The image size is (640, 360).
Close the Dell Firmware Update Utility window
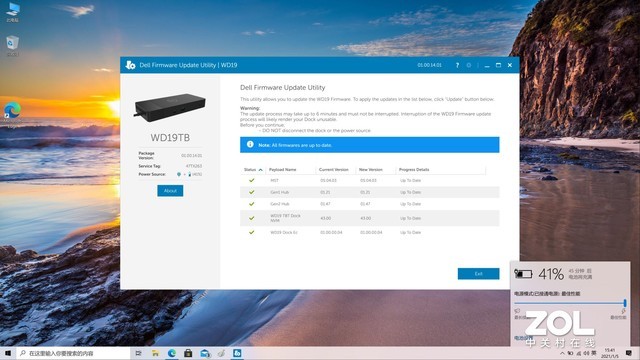[510, 65]
